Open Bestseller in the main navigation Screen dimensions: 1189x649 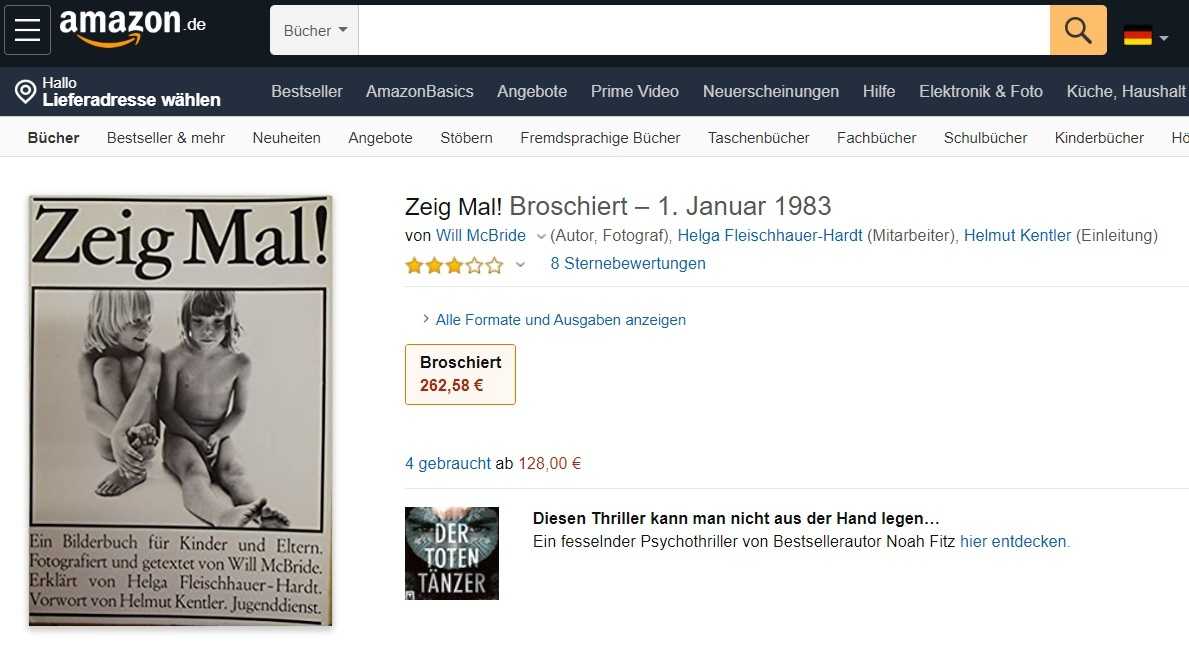(x=307, y=92)
